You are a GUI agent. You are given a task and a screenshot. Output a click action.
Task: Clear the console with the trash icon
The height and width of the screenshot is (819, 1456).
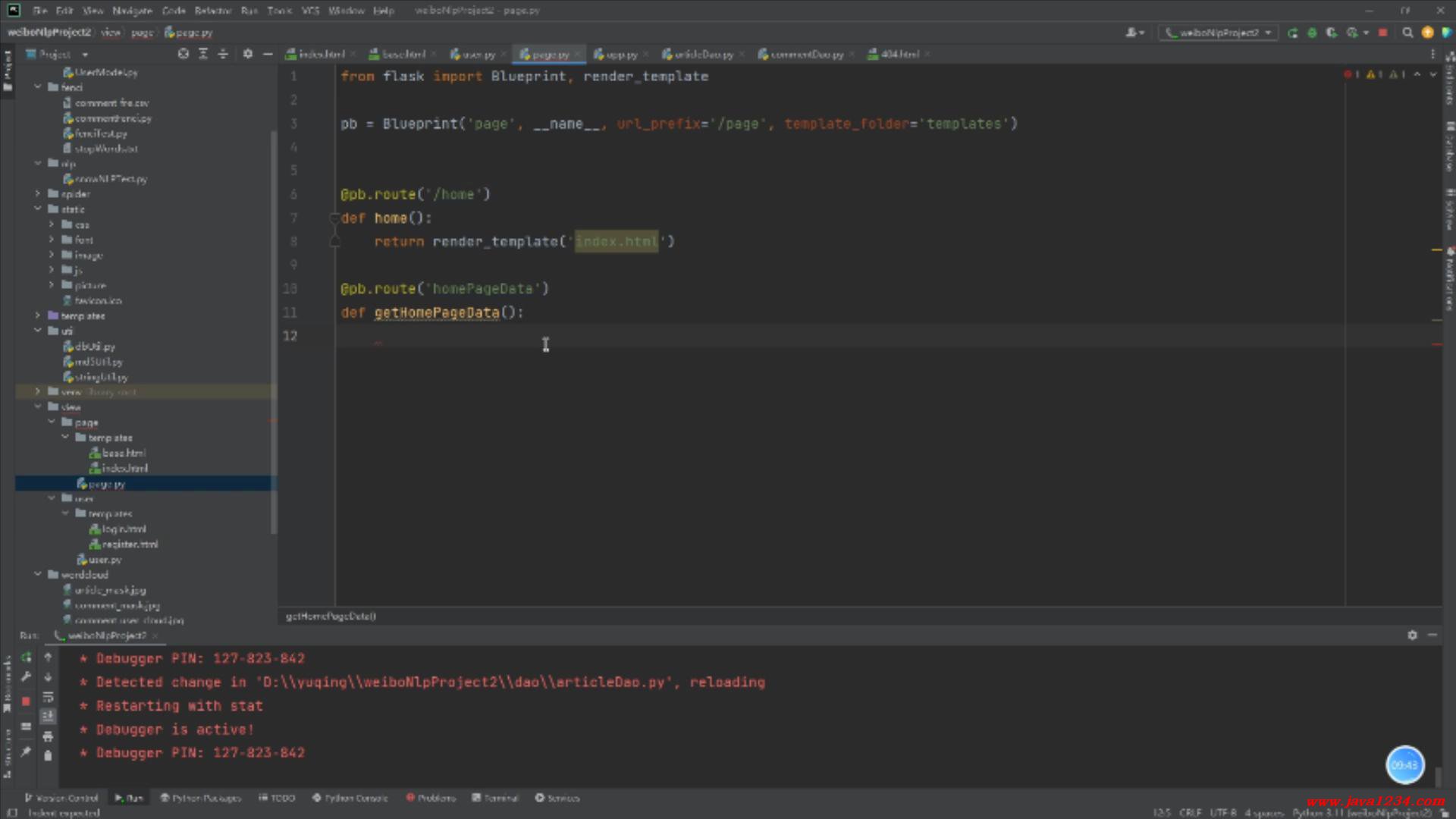pyautogui.click(x=48, y=755)
